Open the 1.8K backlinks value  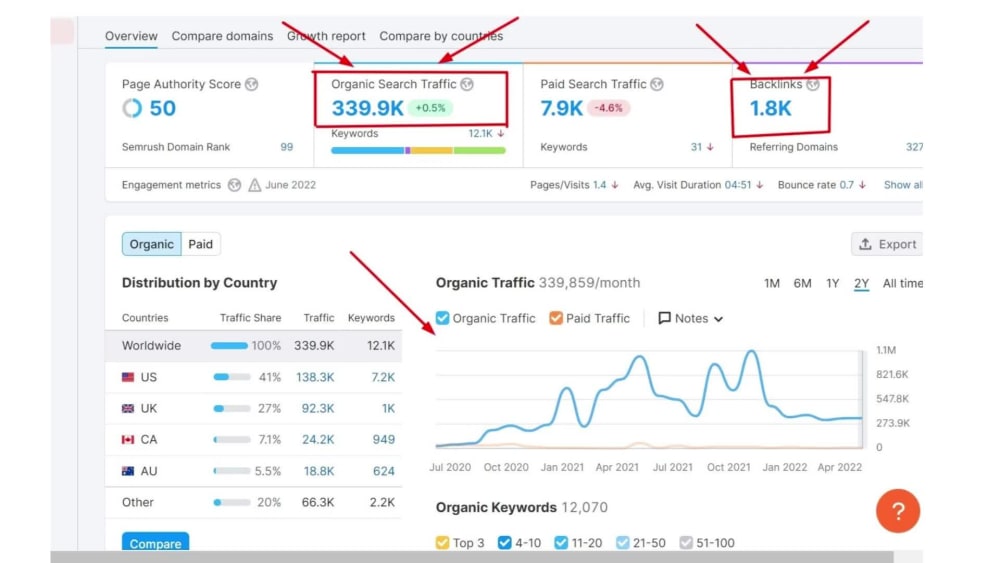point(770,108)
